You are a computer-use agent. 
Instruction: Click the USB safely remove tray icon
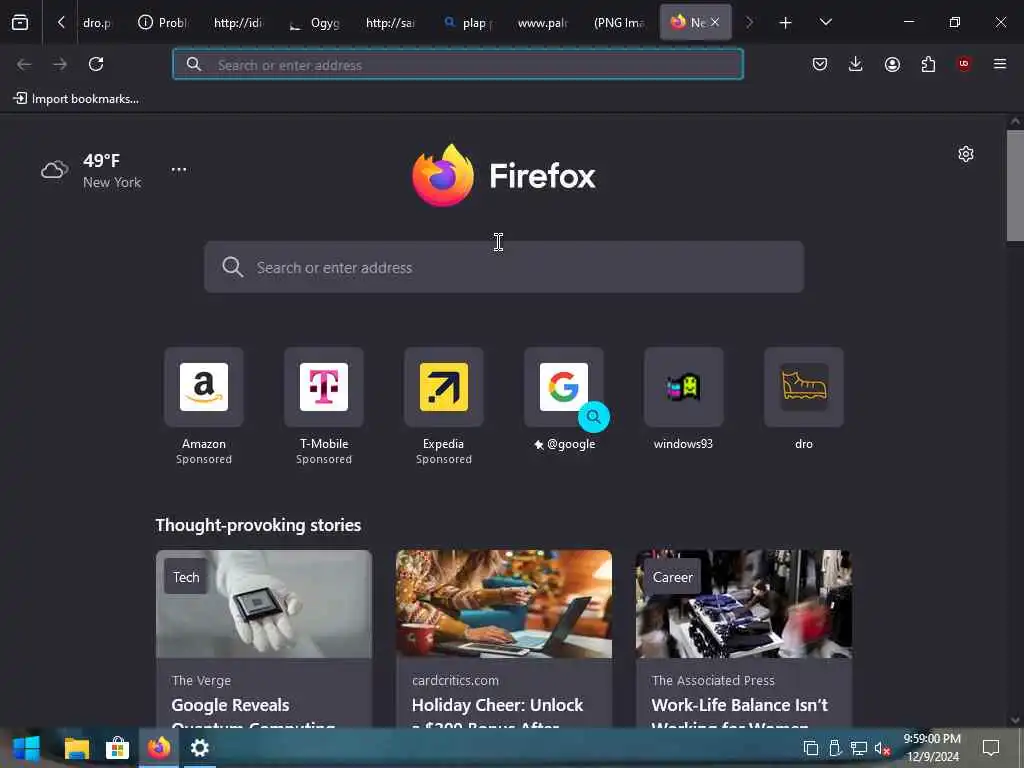(835, 748)
